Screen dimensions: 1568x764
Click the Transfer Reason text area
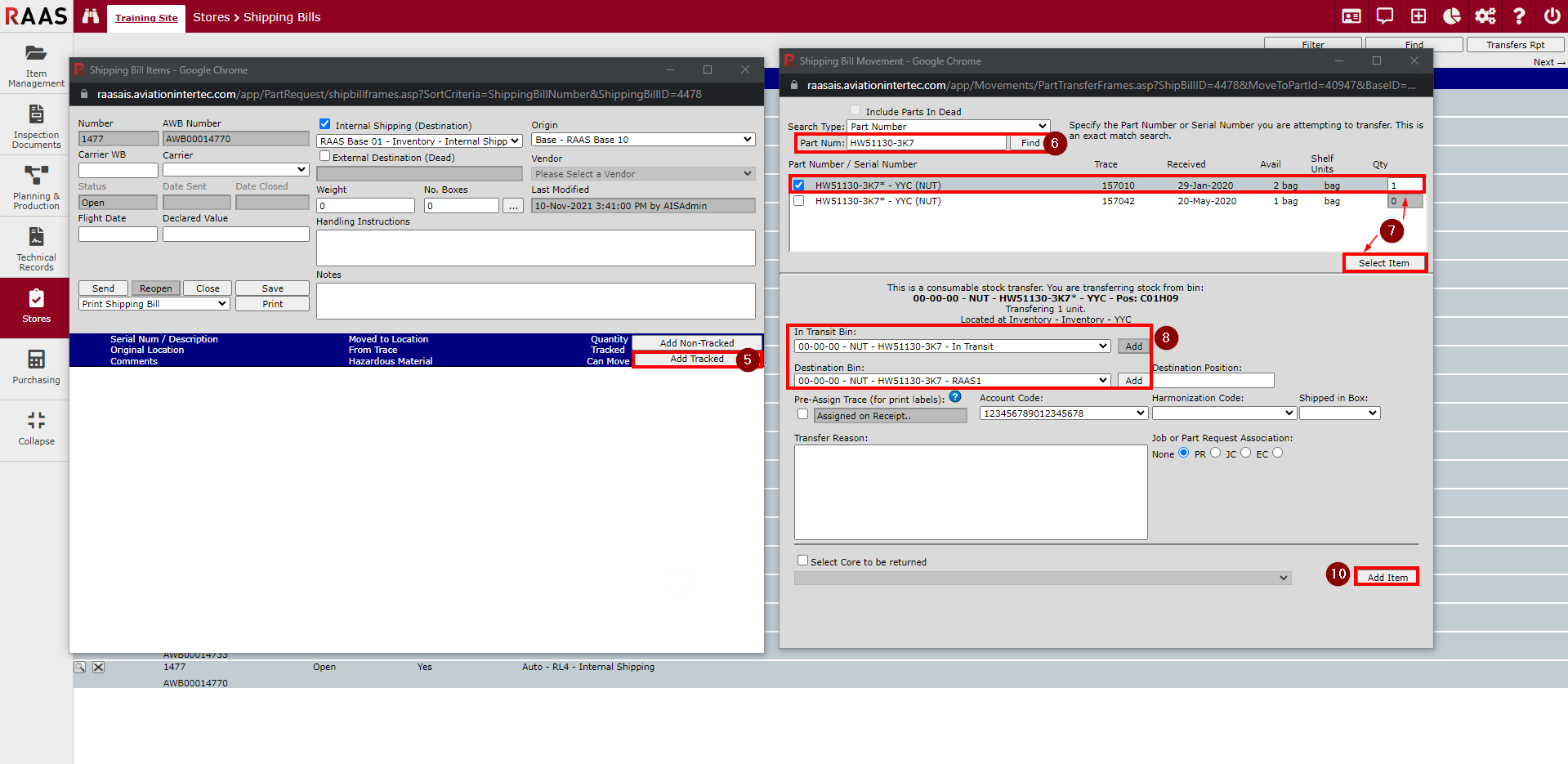coord(970,492)
